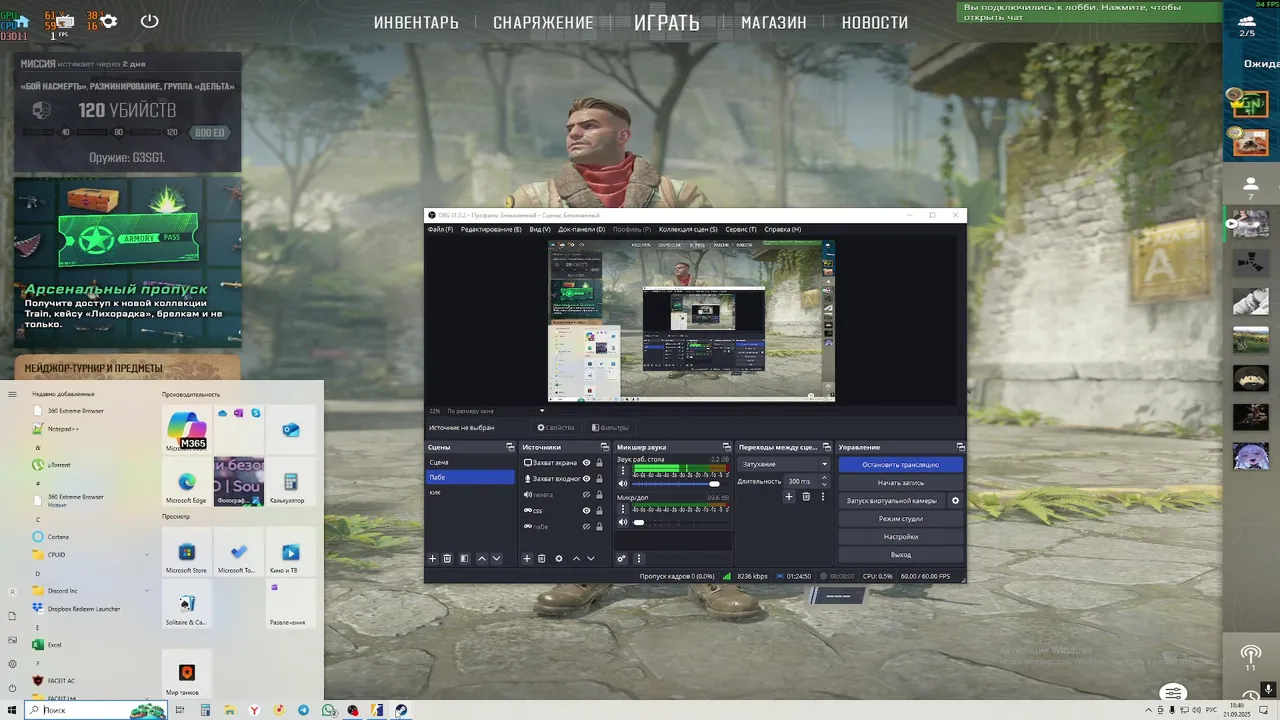Expand CPUID folder in Start menu

pos(147,554)
